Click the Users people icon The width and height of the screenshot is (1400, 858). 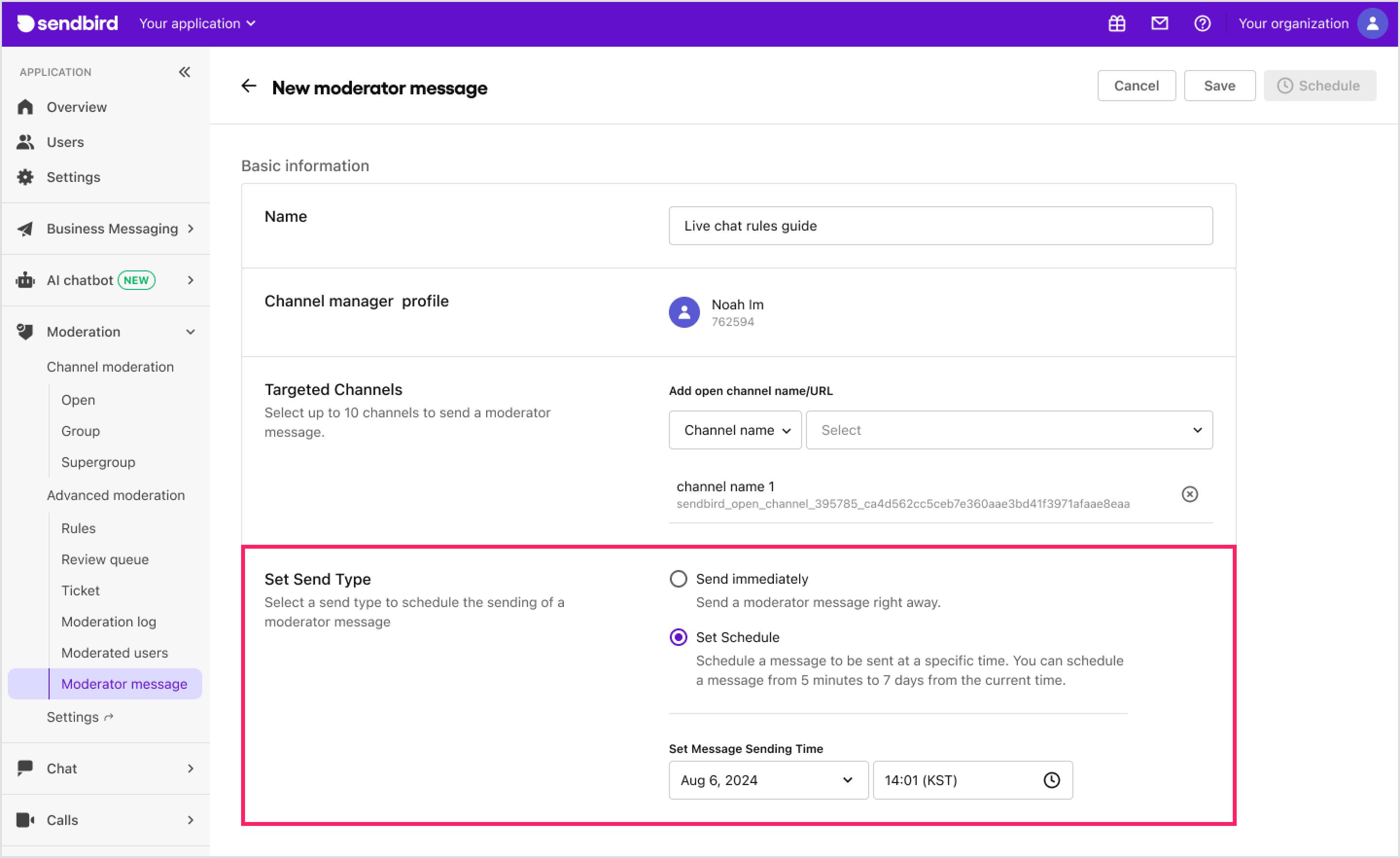25,142
